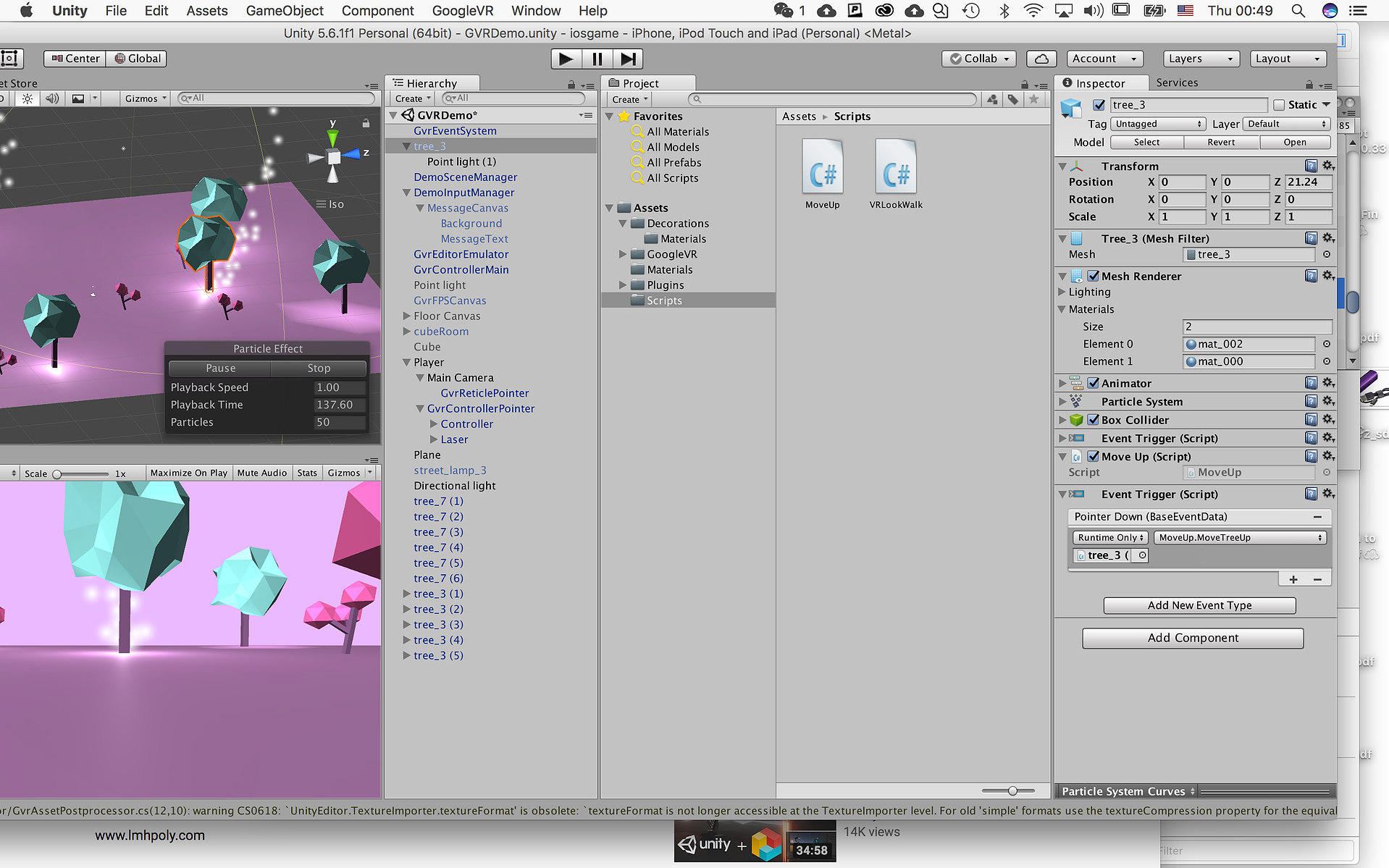The height and width of the screenshot is (868, 1389).
Task: Click the Hierarchy panel lock icon
Action: point(571,84)
